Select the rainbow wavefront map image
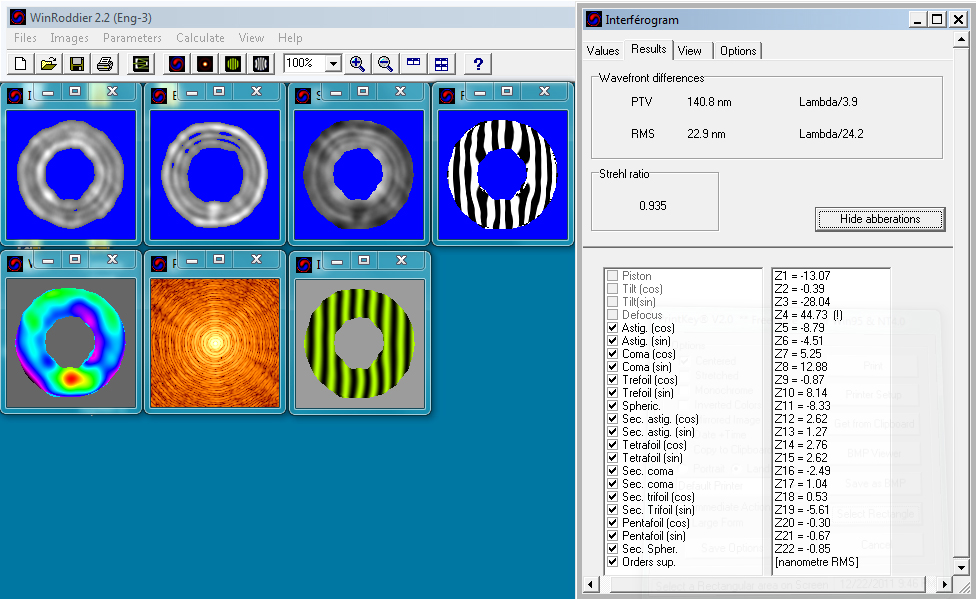Image resolution: width=976 pixels, height=599 pixels. (x=71, y=342)
